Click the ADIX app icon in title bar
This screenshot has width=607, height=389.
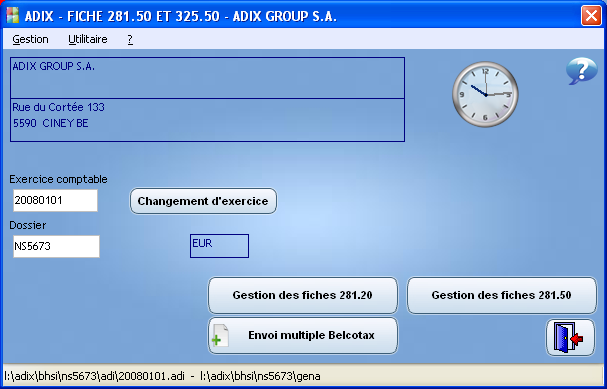click(12, 15)
